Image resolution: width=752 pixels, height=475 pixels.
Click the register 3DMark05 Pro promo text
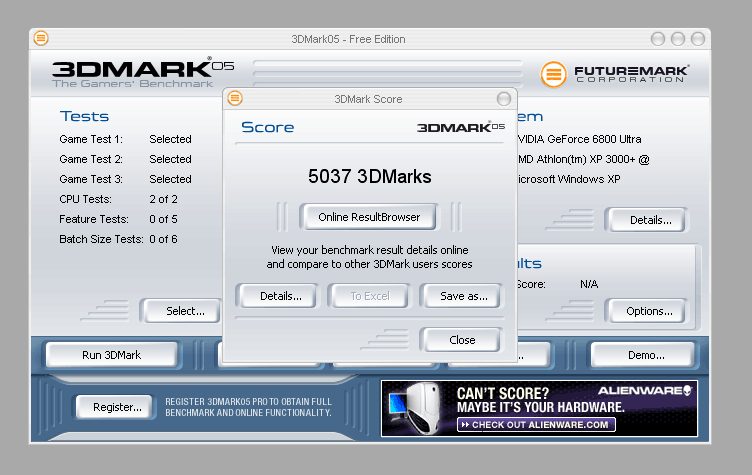point(248,407)
